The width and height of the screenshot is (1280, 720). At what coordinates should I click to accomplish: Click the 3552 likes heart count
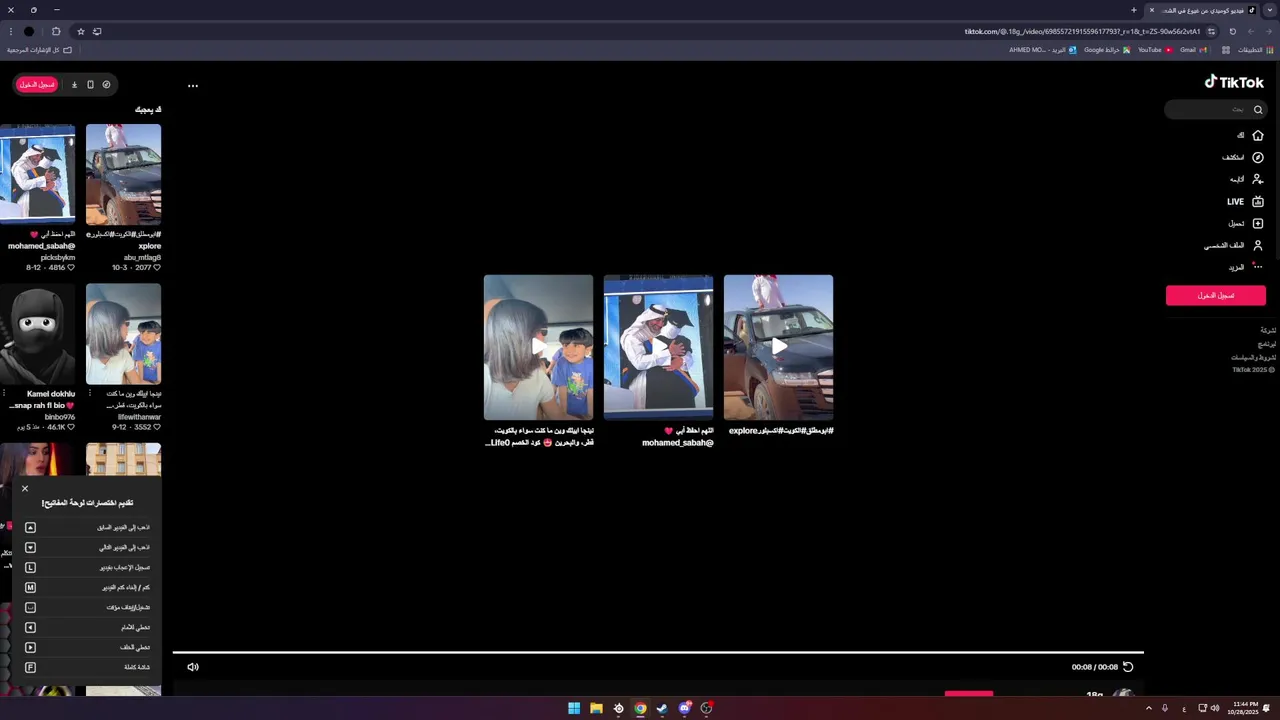147,427
